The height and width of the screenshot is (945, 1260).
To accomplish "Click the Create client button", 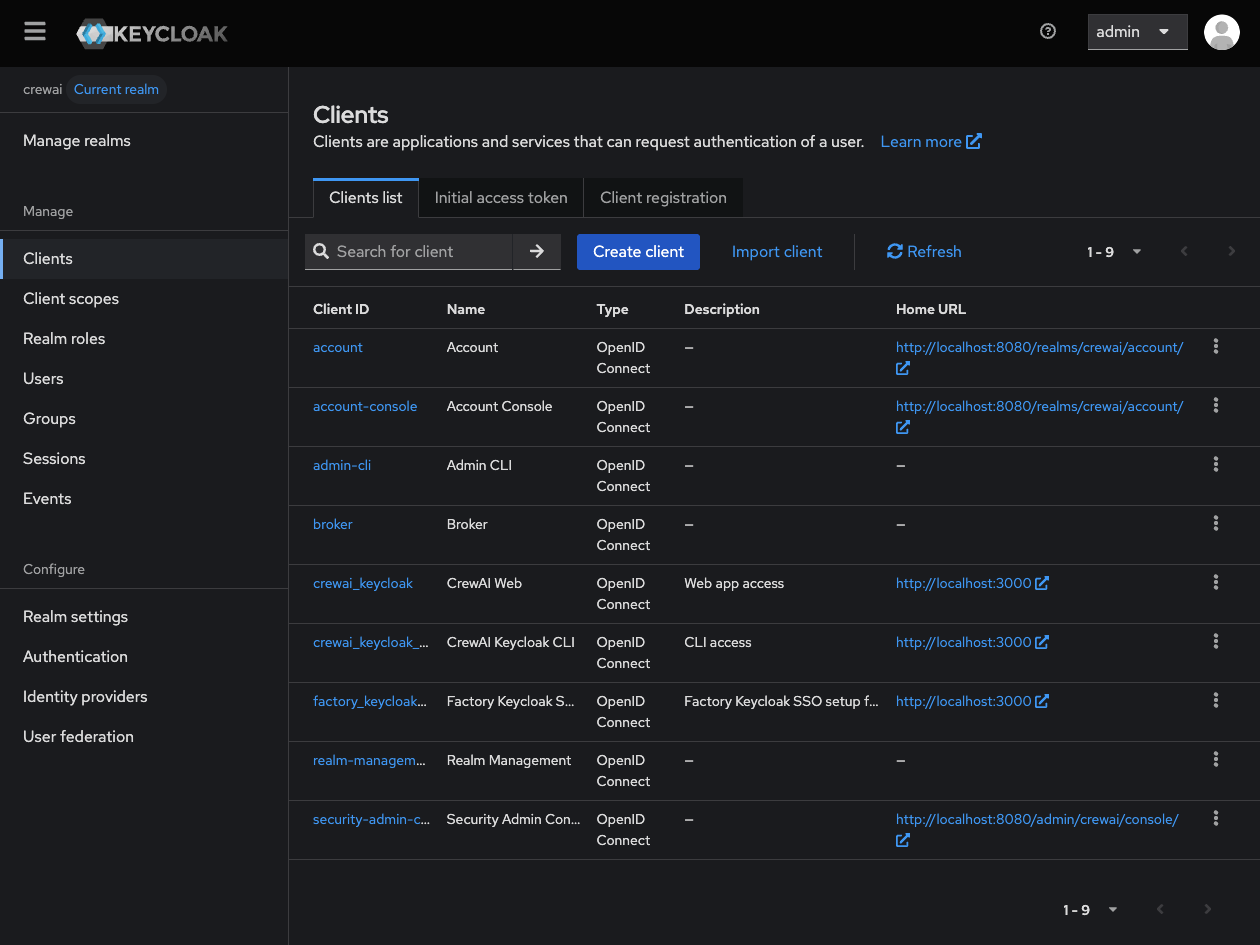I will tap(638, 251).
